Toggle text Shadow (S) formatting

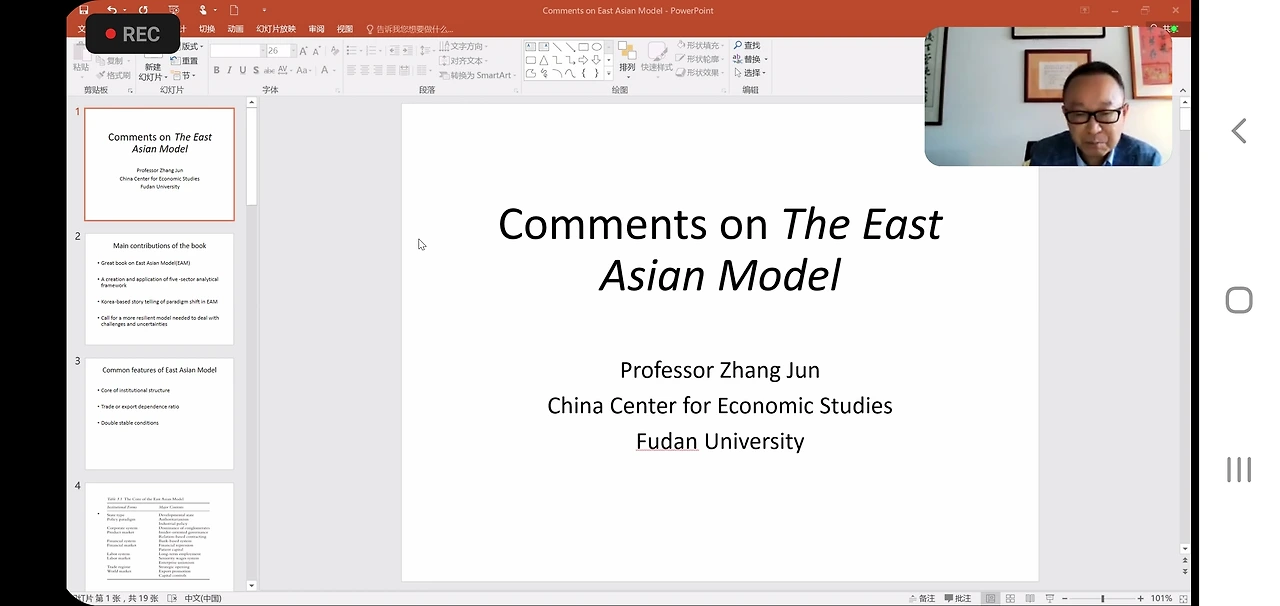(x=256, y=70)
